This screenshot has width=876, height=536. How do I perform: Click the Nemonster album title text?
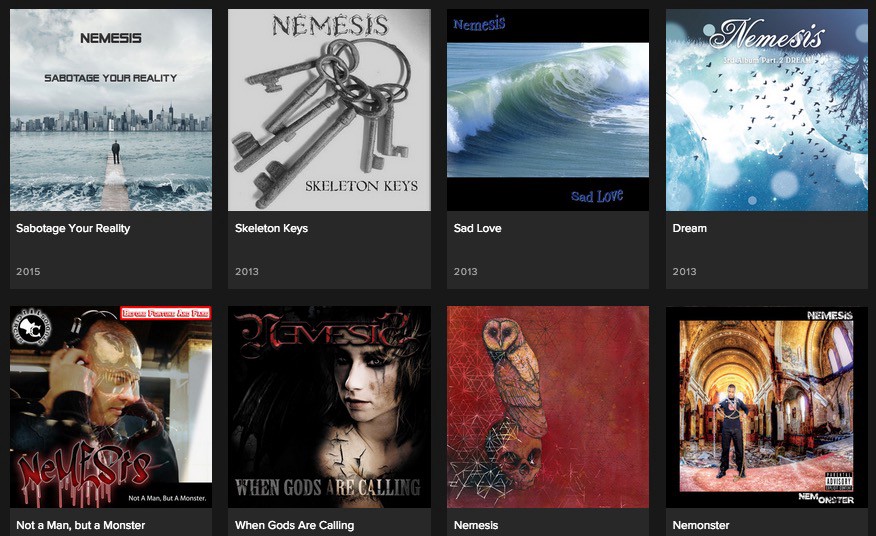click(x=701, y=525)
